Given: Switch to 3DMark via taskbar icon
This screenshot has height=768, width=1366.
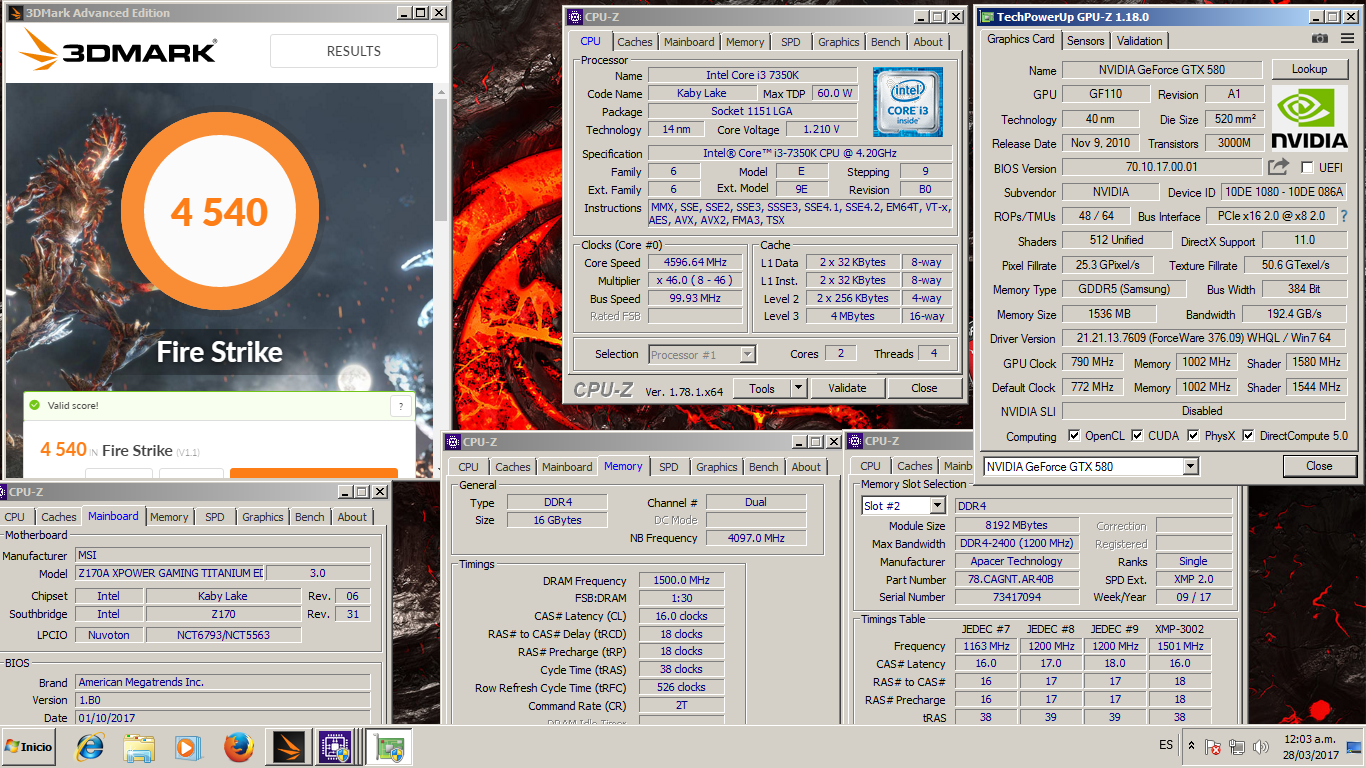Looking at the screenshot, I should 289,747.
